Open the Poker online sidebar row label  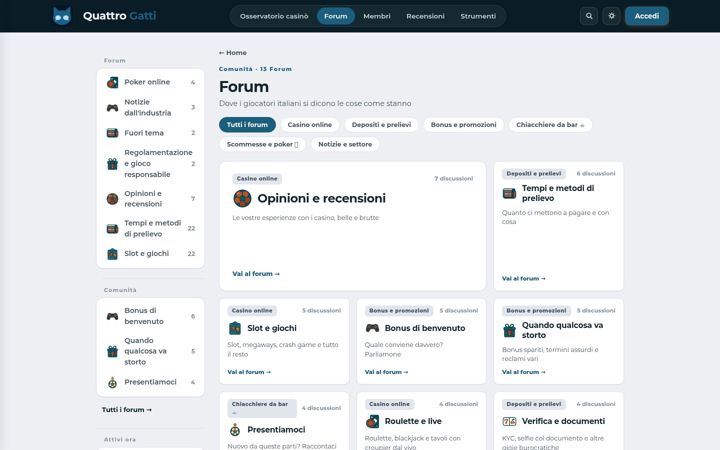point(147,82)
